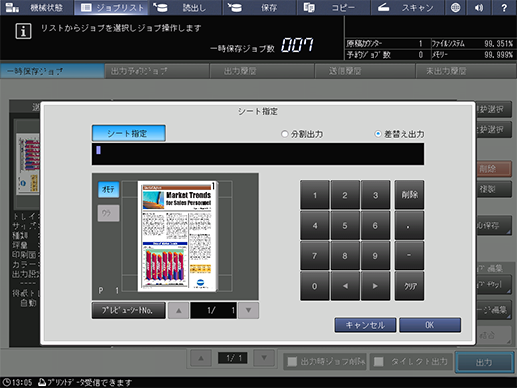The image size is (517, 388).
Task: Click the プレビューシートNo. button
Action: 129,310
